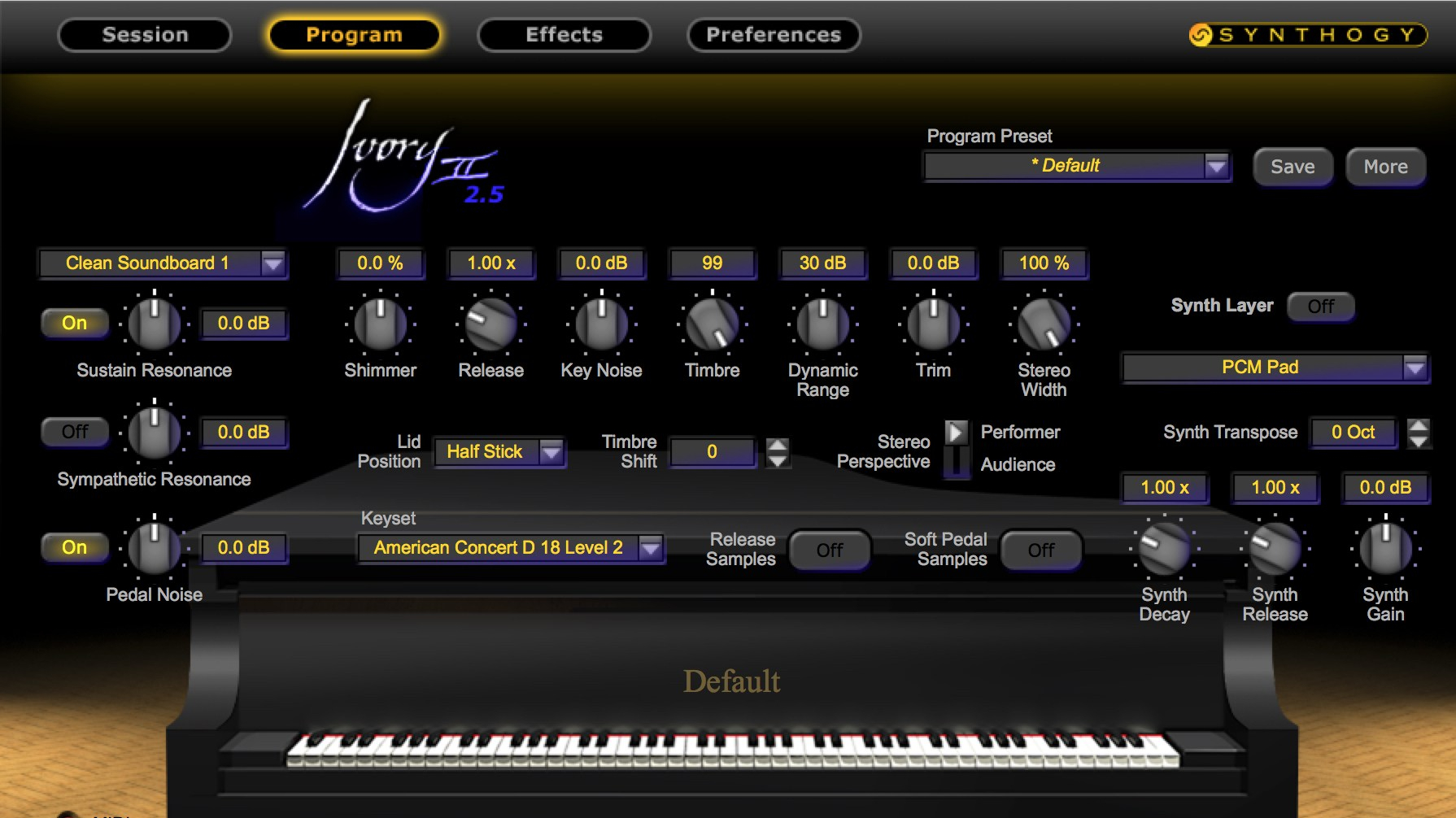1456x818 pixels.
Task: Click the Release knob
Action: click(490, 324)
